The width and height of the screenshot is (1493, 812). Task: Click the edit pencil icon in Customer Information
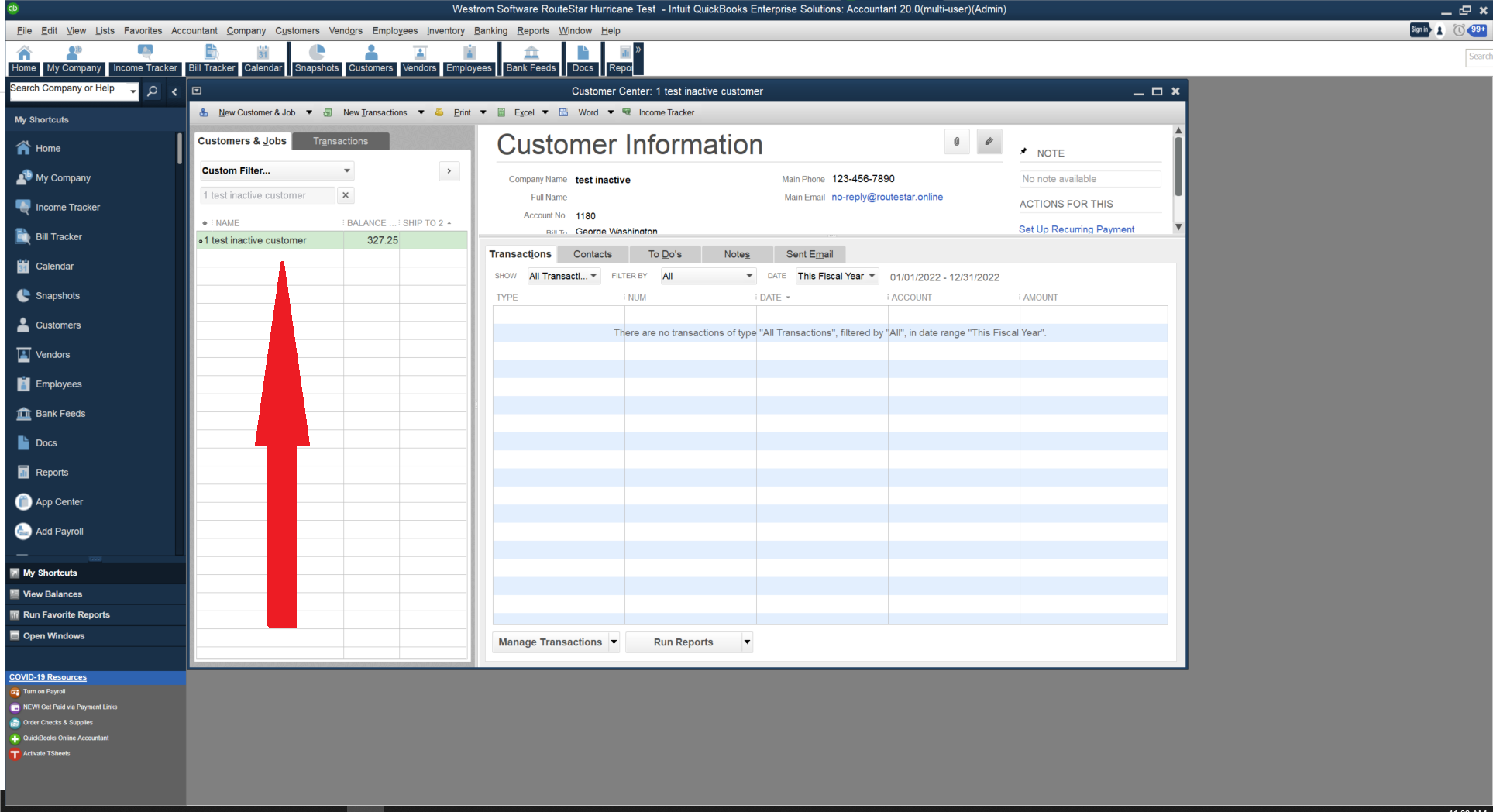click(989, 142)
